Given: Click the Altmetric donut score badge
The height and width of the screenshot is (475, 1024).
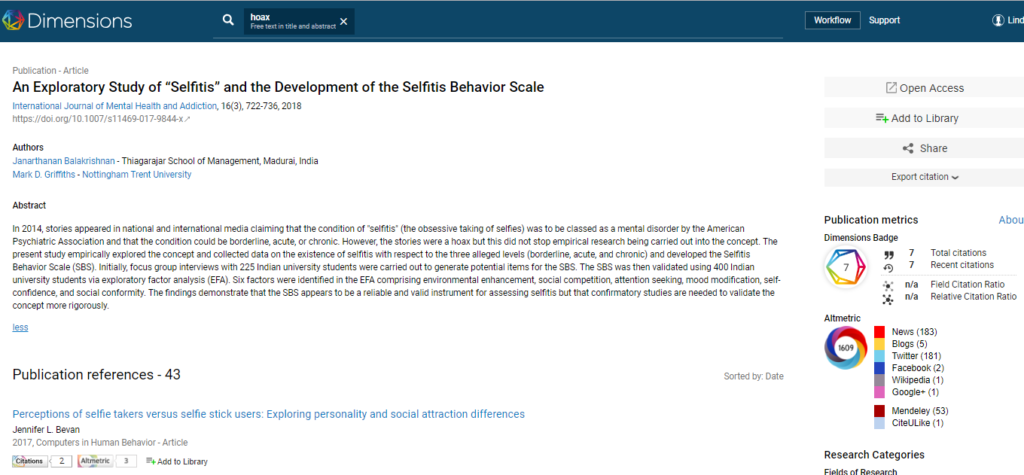Looking at the screenshot, I should click(x=846, y=347).
